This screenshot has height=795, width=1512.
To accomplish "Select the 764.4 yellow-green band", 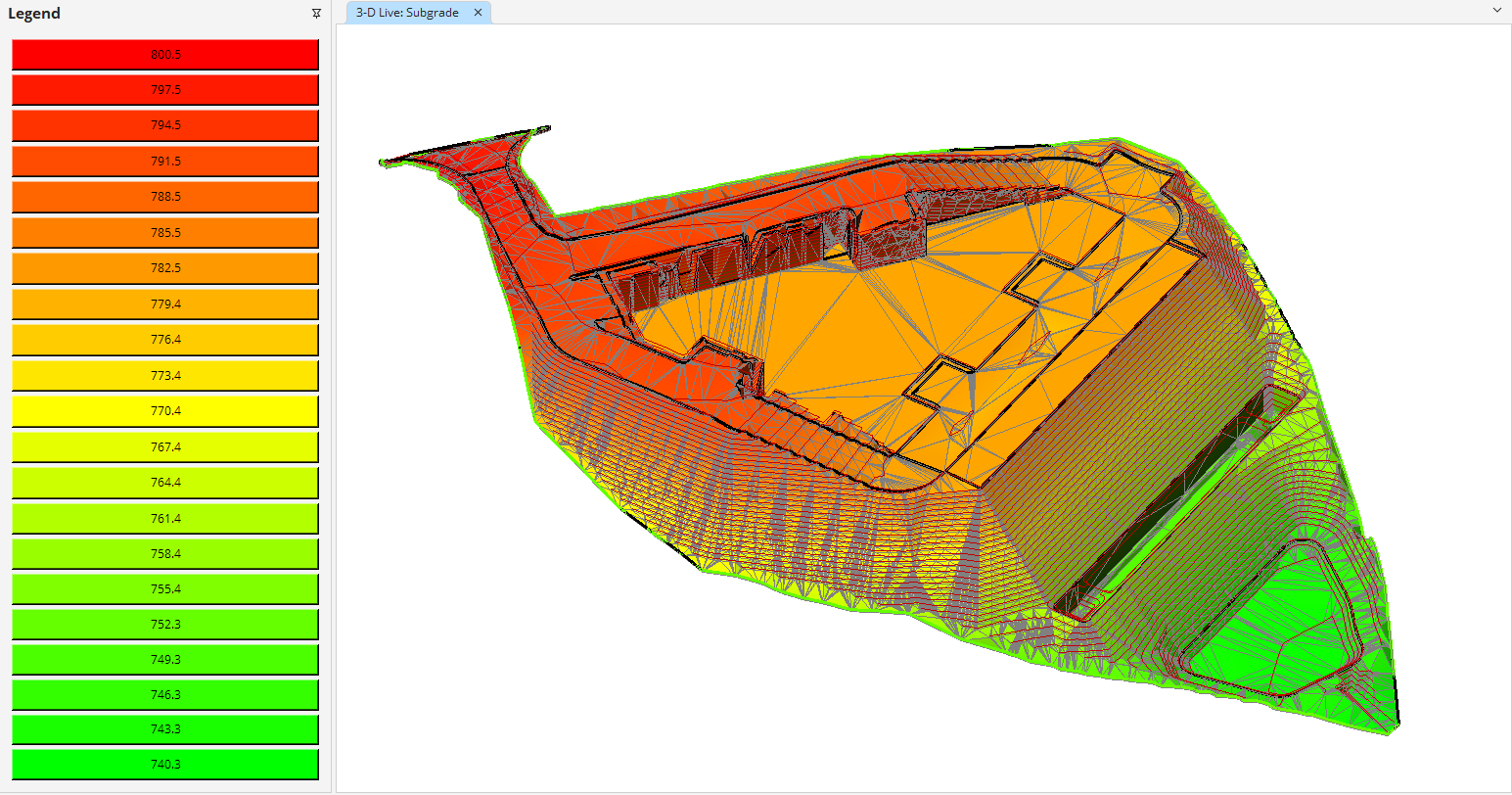I will pyautogui.click(x=164, y=482).
